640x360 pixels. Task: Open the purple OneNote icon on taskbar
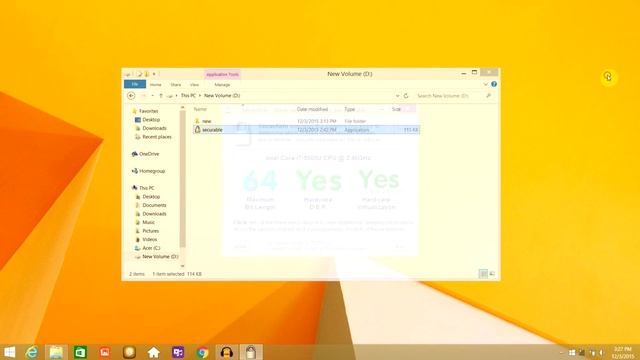178,352
